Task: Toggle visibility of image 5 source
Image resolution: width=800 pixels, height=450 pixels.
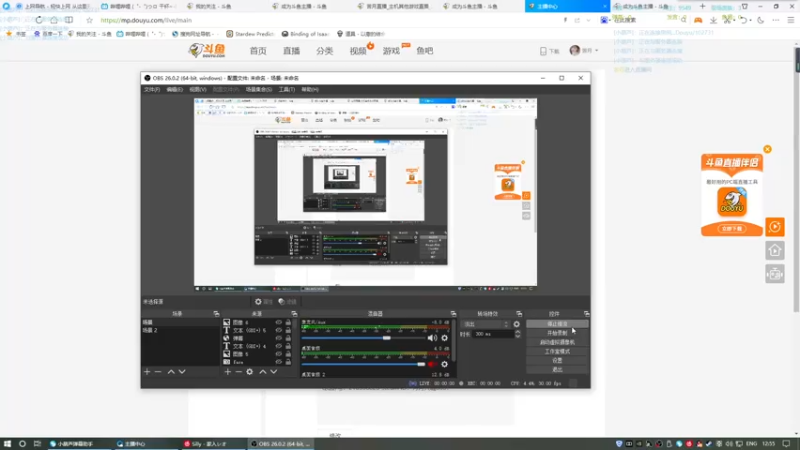Action: pyautogui.click(x=279, y=354)
